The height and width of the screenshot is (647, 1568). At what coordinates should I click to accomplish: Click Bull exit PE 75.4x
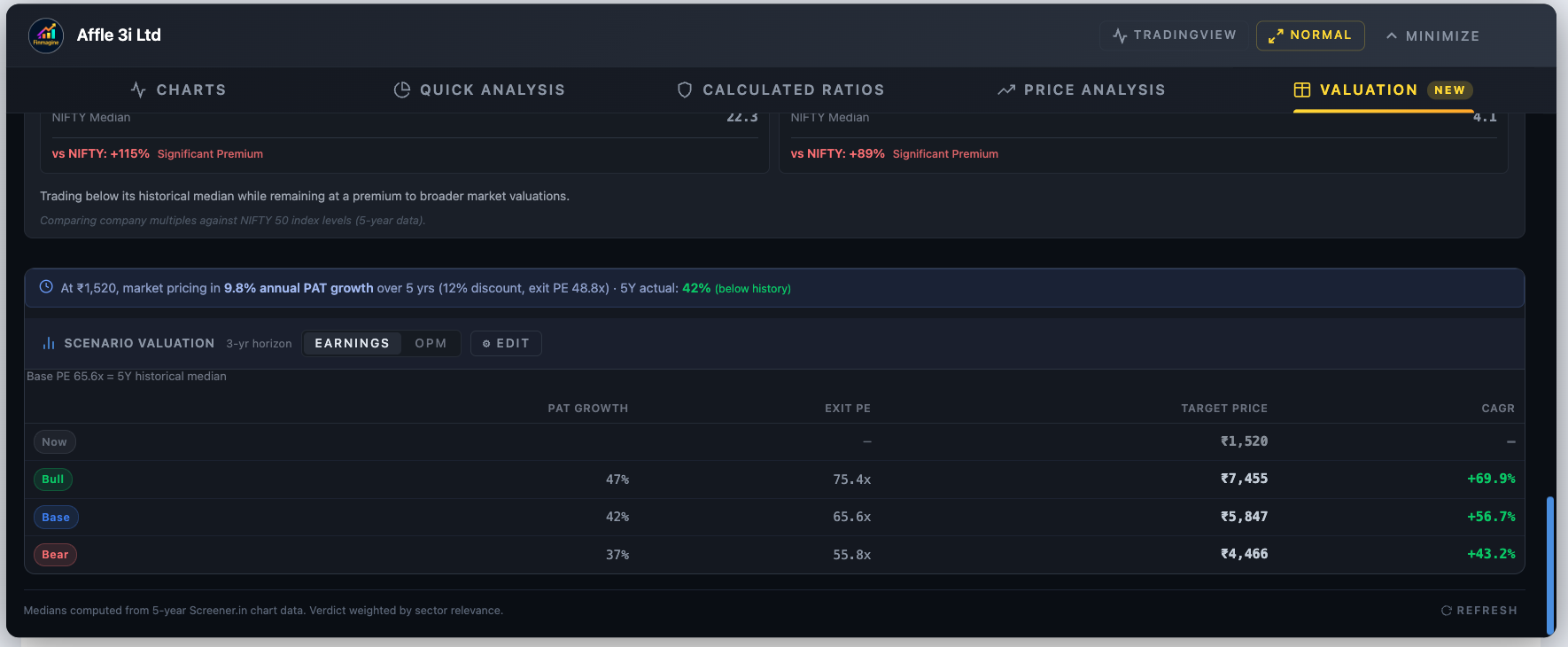851,479
